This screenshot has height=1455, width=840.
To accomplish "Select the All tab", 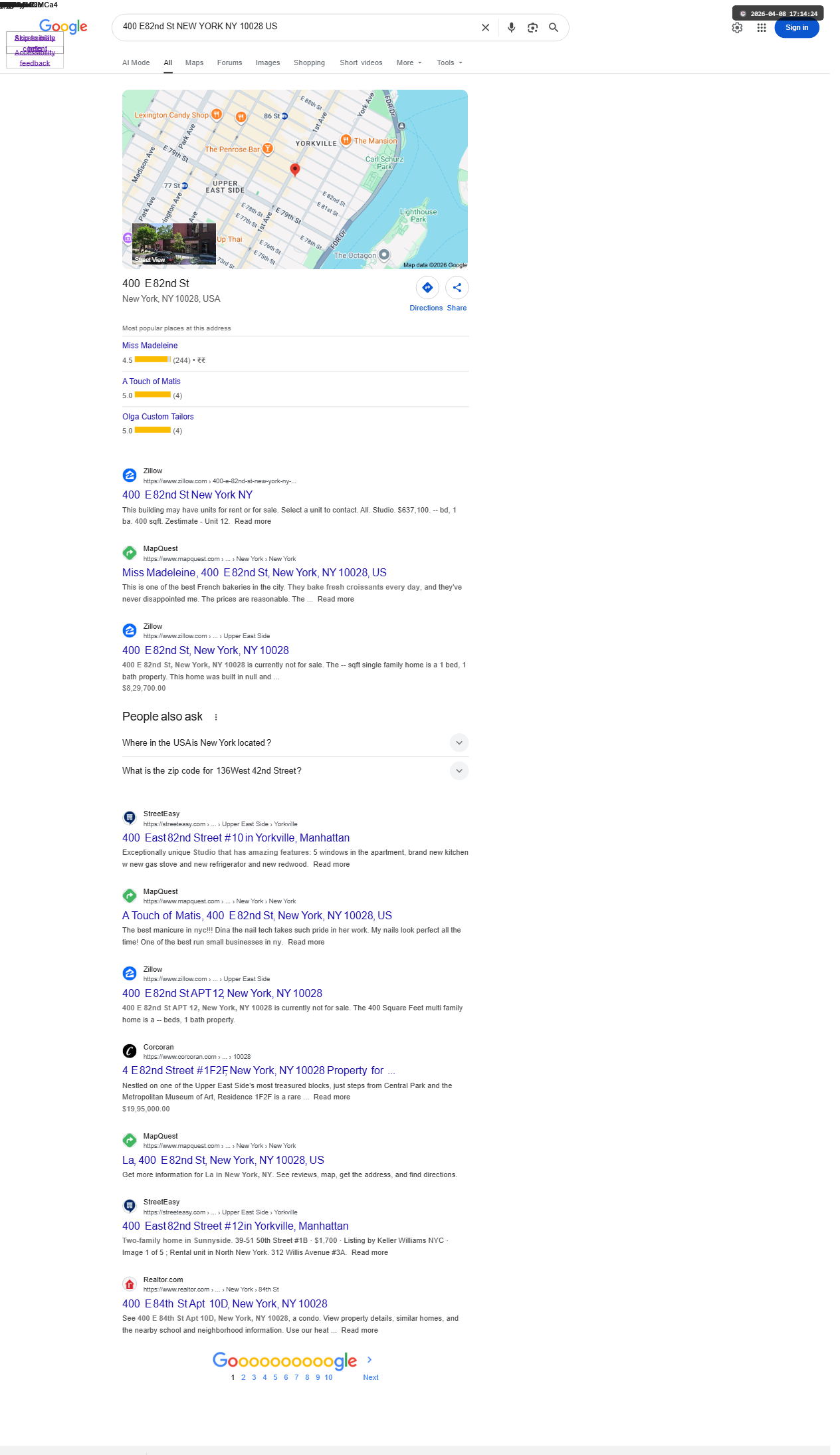I will [x=168, y=63].
